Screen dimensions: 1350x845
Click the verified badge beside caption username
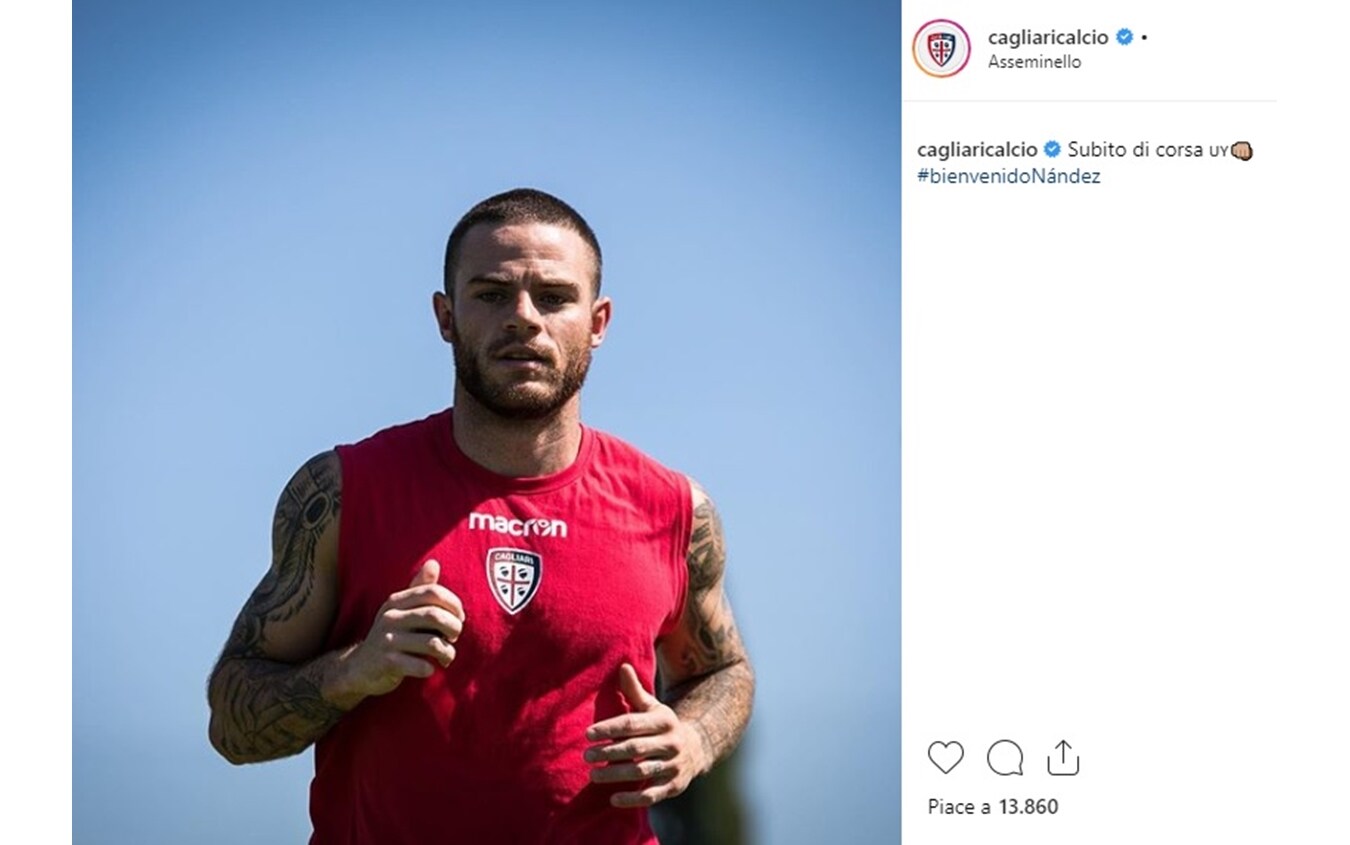[1052, 150]
